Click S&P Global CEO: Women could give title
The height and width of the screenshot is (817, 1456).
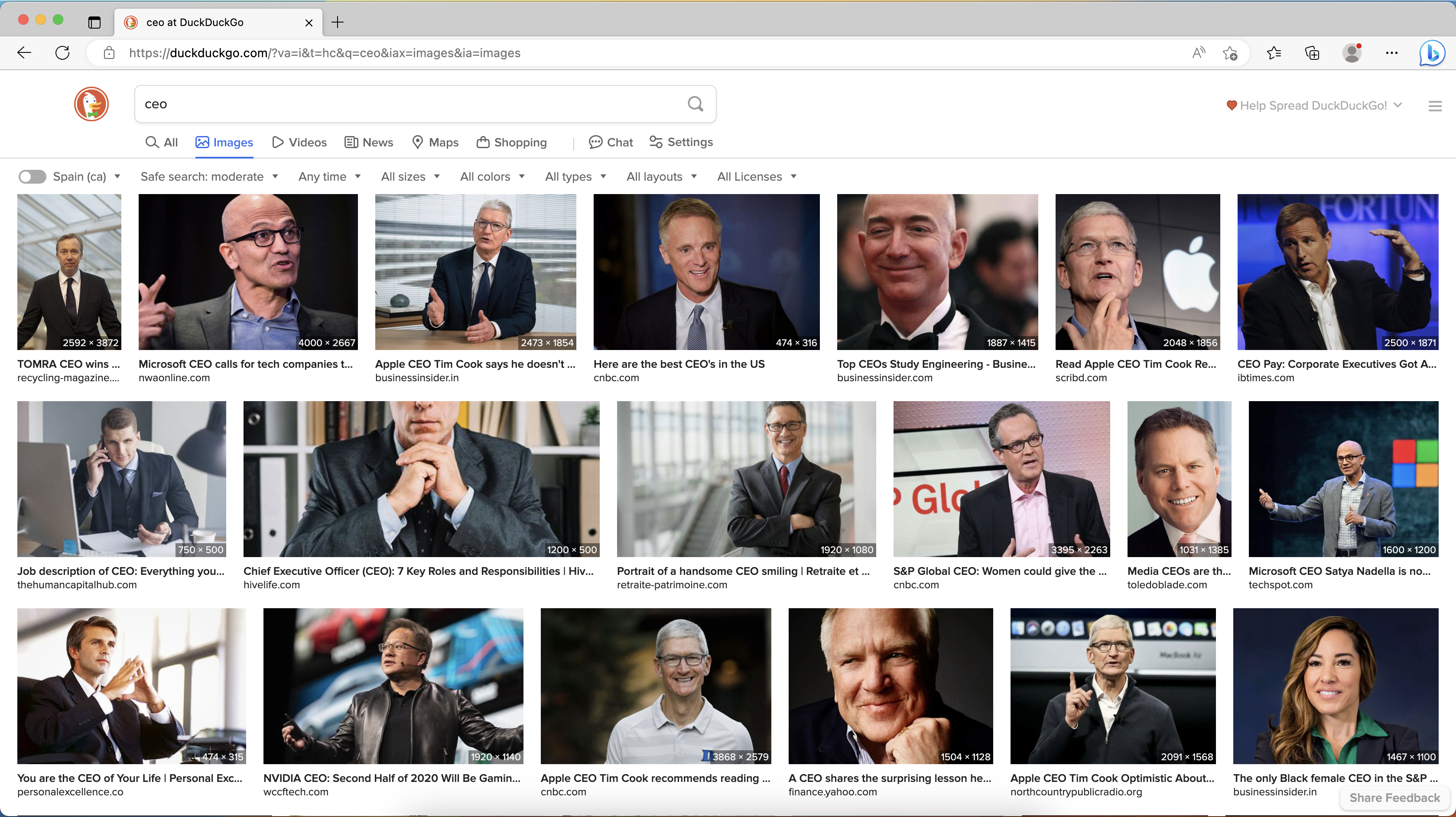point(1000,571)
